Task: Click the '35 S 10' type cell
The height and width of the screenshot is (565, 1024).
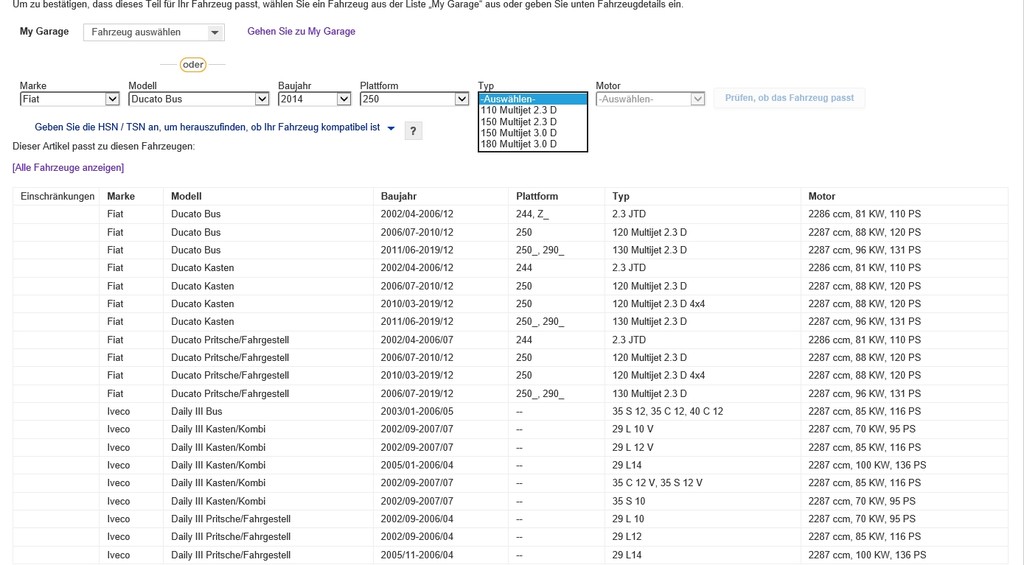Action: pyautogui.click(x=628, y=501)
